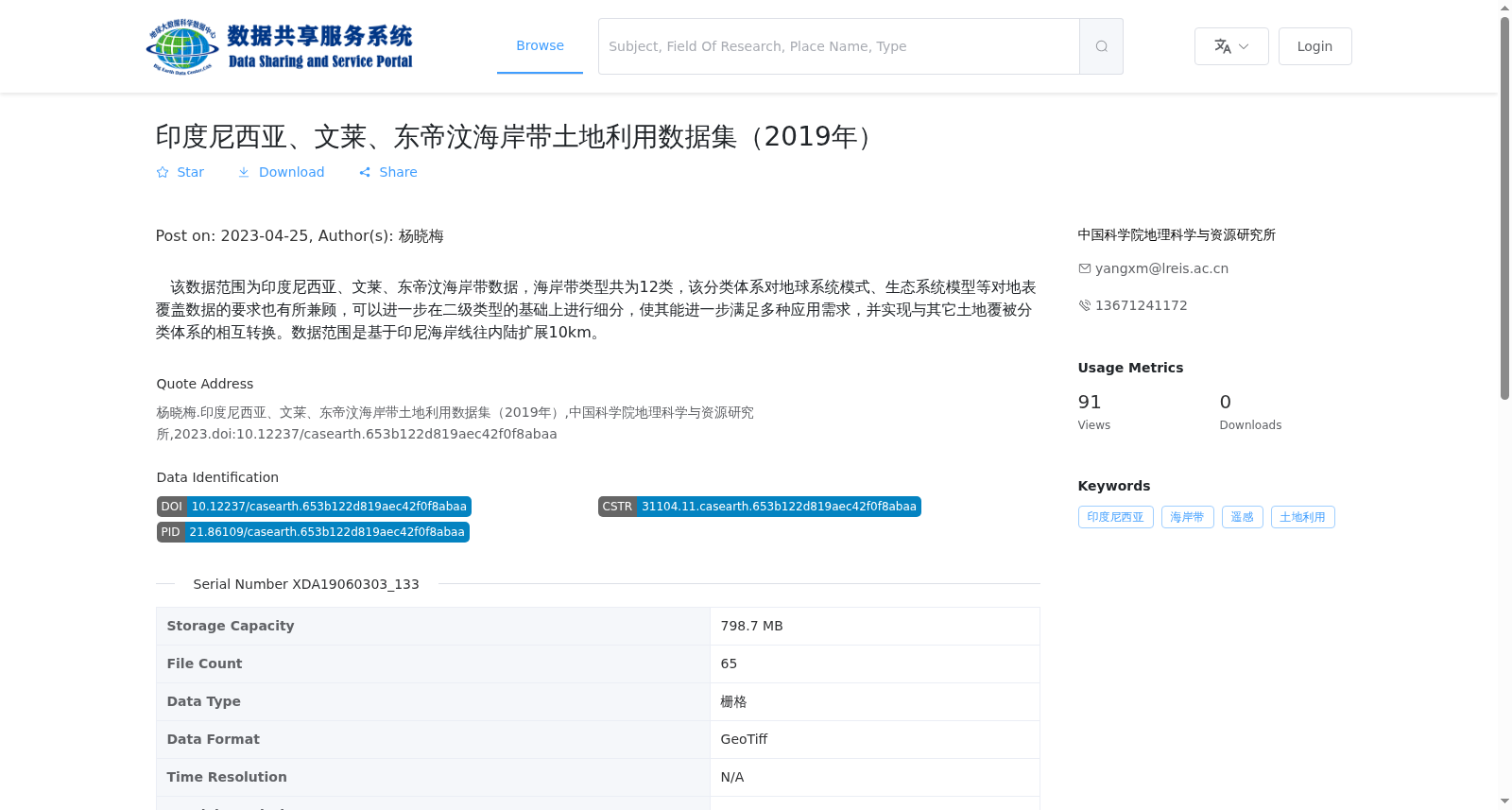Viewport: 1512px width, 810px height.
Task: Click the Keywords heading
Action: (x=1114, y=486)
